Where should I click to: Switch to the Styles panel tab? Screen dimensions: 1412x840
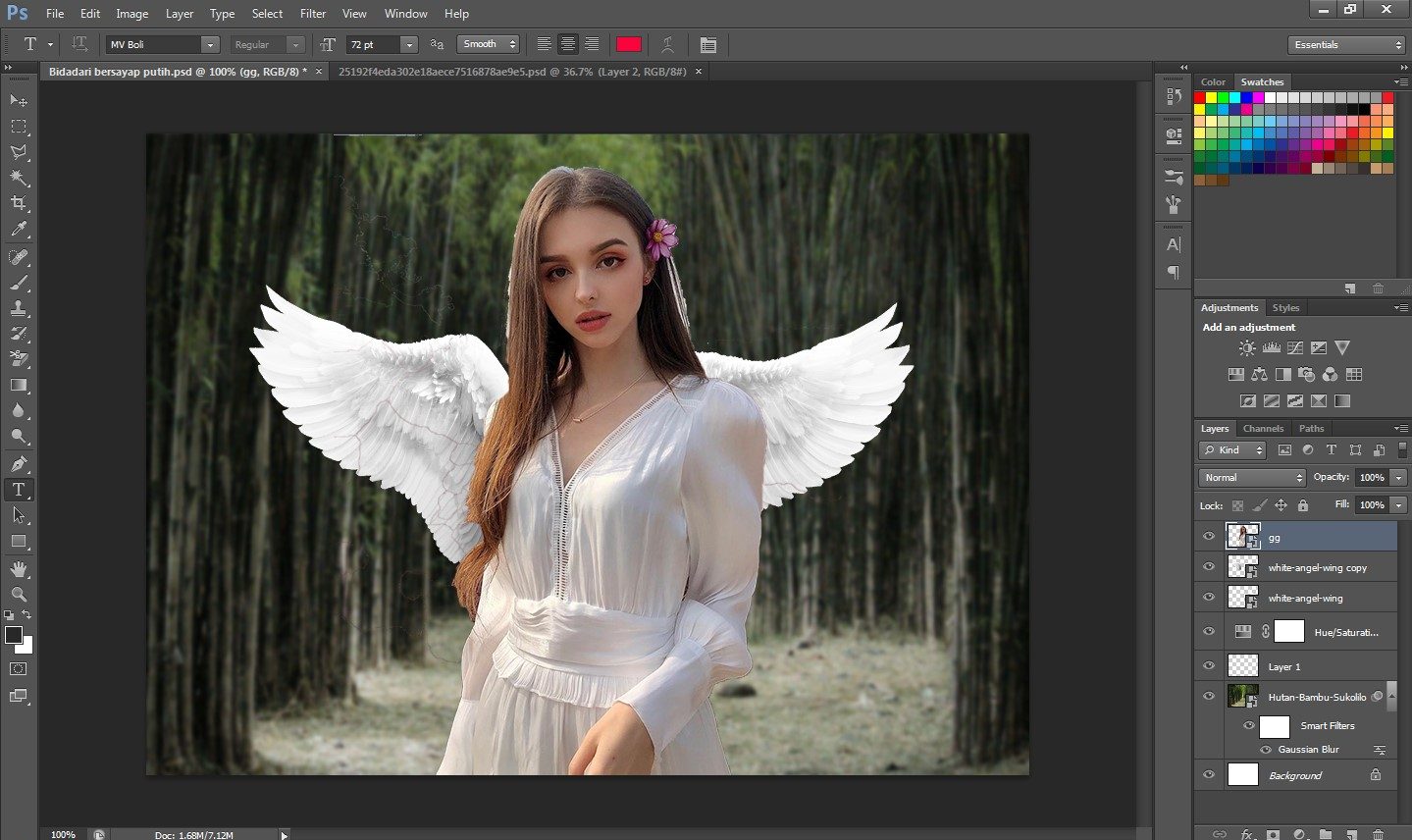pos(1285,307)
